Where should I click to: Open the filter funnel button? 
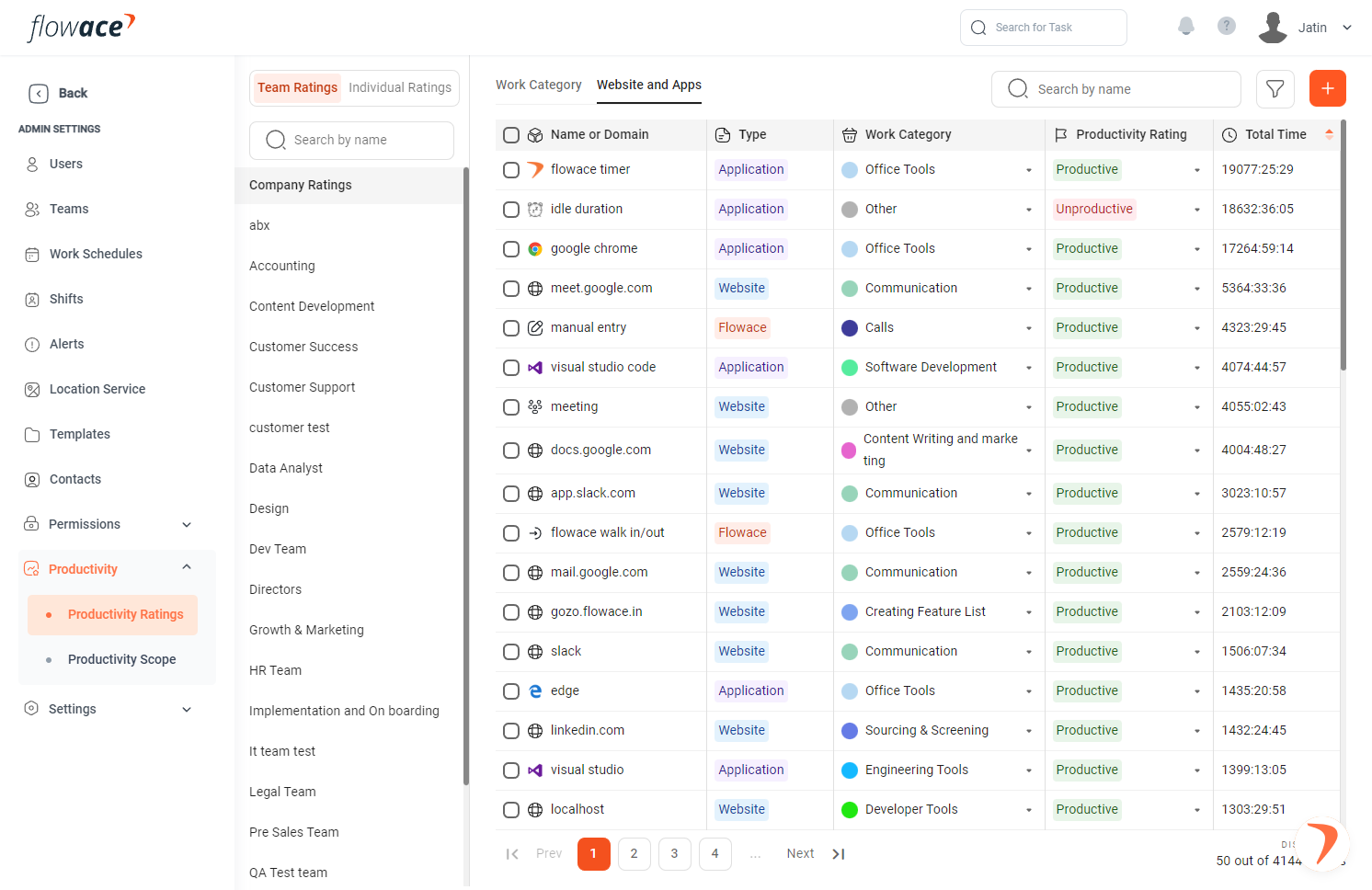[x=1275, y=89]
